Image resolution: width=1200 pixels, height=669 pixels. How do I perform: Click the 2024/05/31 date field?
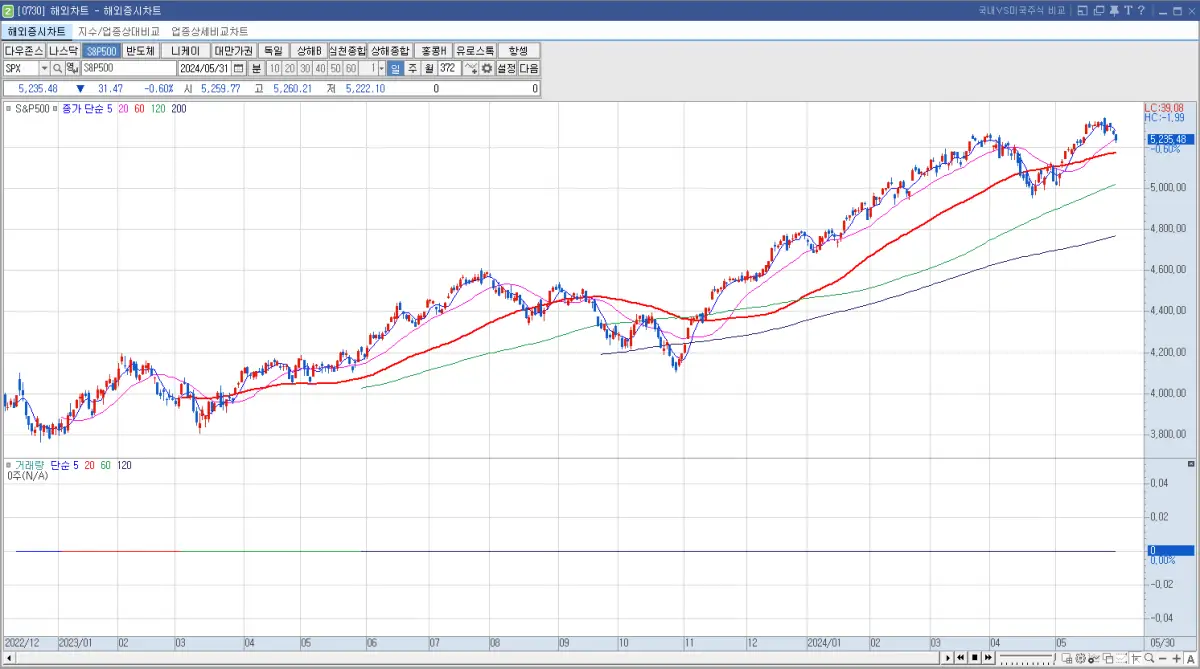point(204,68)
